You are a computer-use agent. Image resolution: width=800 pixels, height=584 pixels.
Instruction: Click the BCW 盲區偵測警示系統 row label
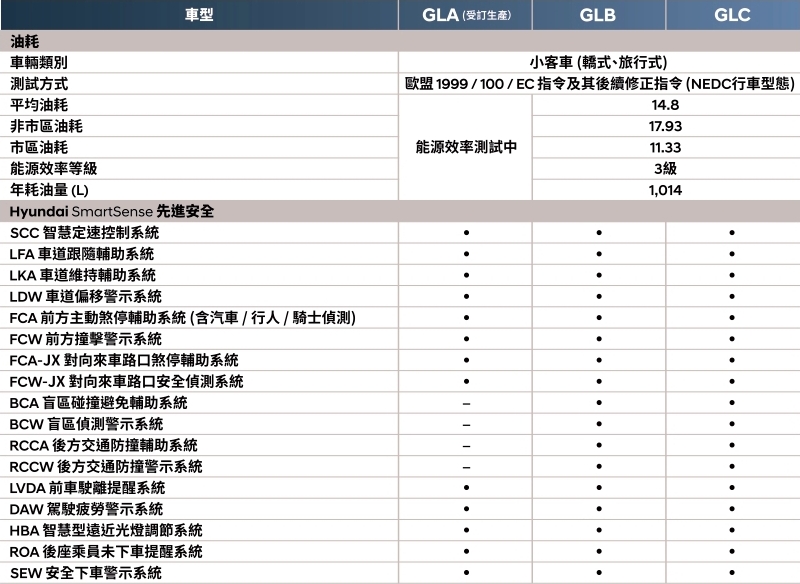pos(86,424)
